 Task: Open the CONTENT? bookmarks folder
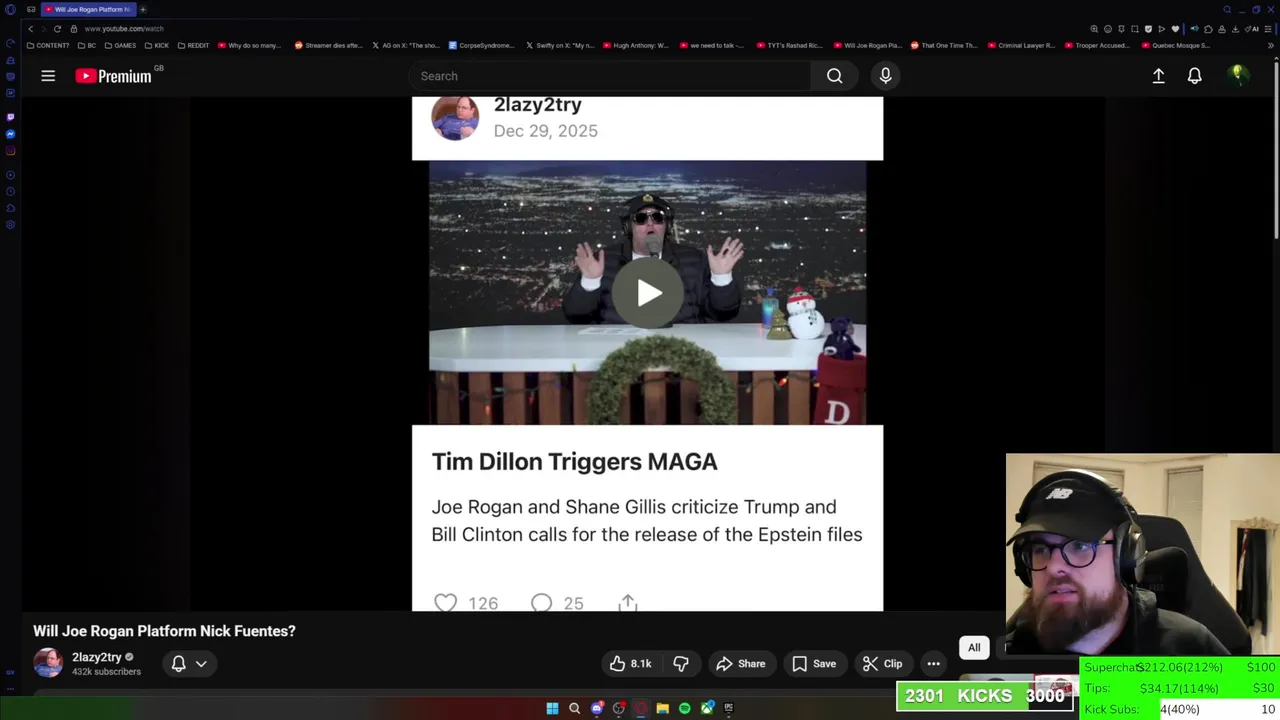48,45
